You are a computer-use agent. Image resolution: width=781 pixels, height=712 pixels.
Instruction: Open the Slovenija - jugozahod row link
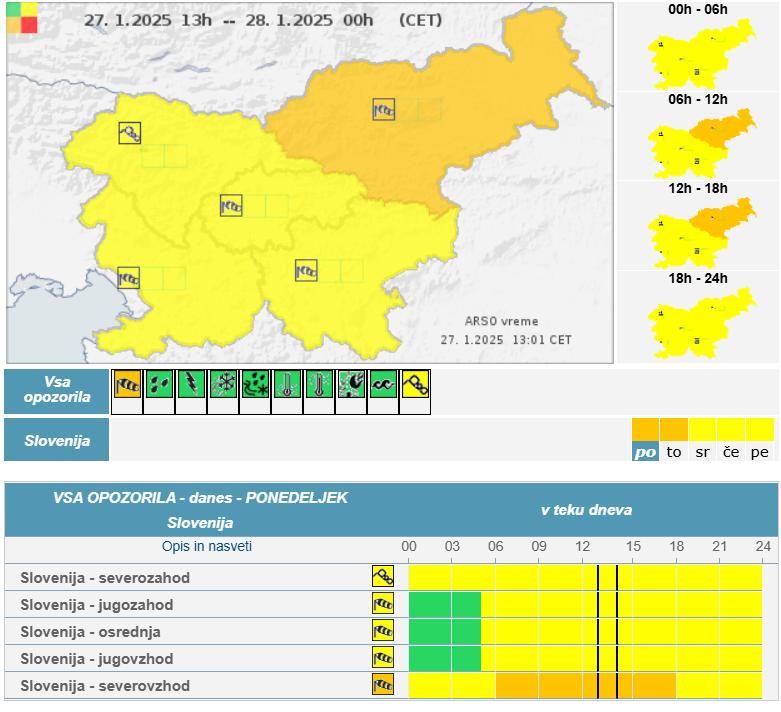pyautogui.click(x=96, y=605)
